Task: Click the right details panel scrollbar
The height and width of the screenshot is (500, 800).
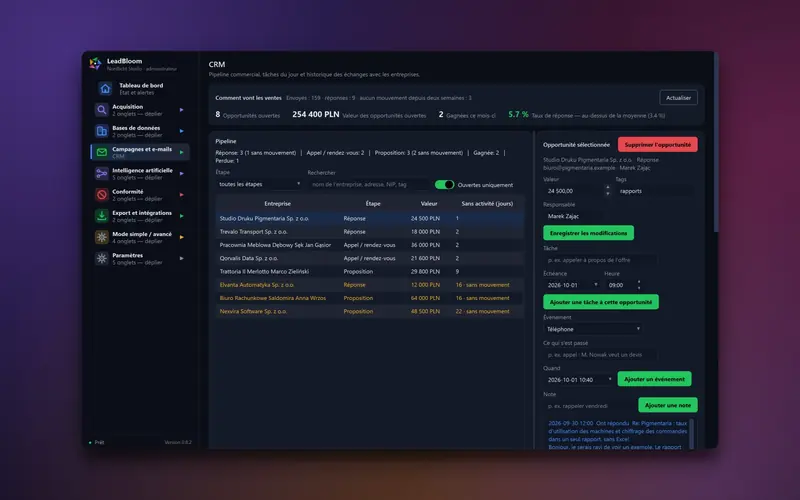Action: (x=716, y=143)
